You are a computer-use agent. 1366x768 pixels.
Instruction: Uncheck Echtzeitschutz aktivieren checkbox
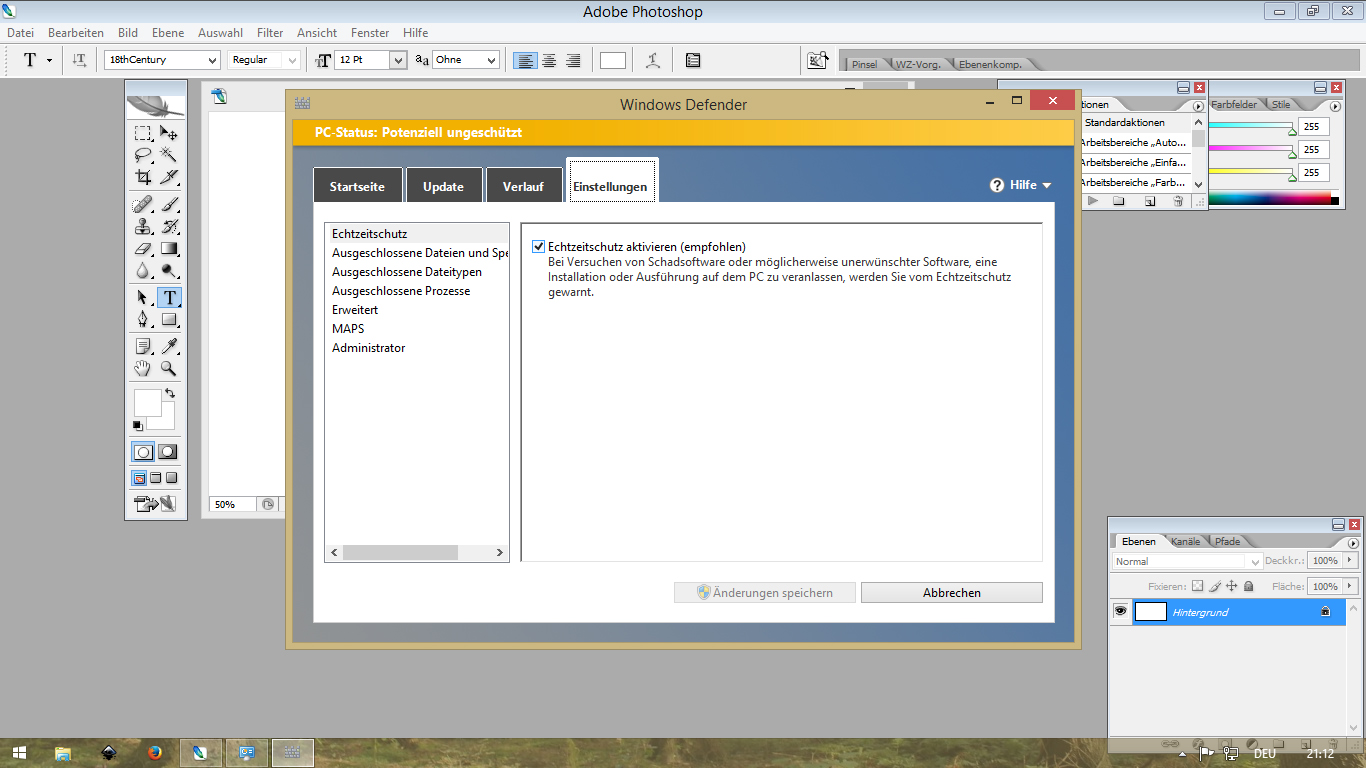(539, 247)
